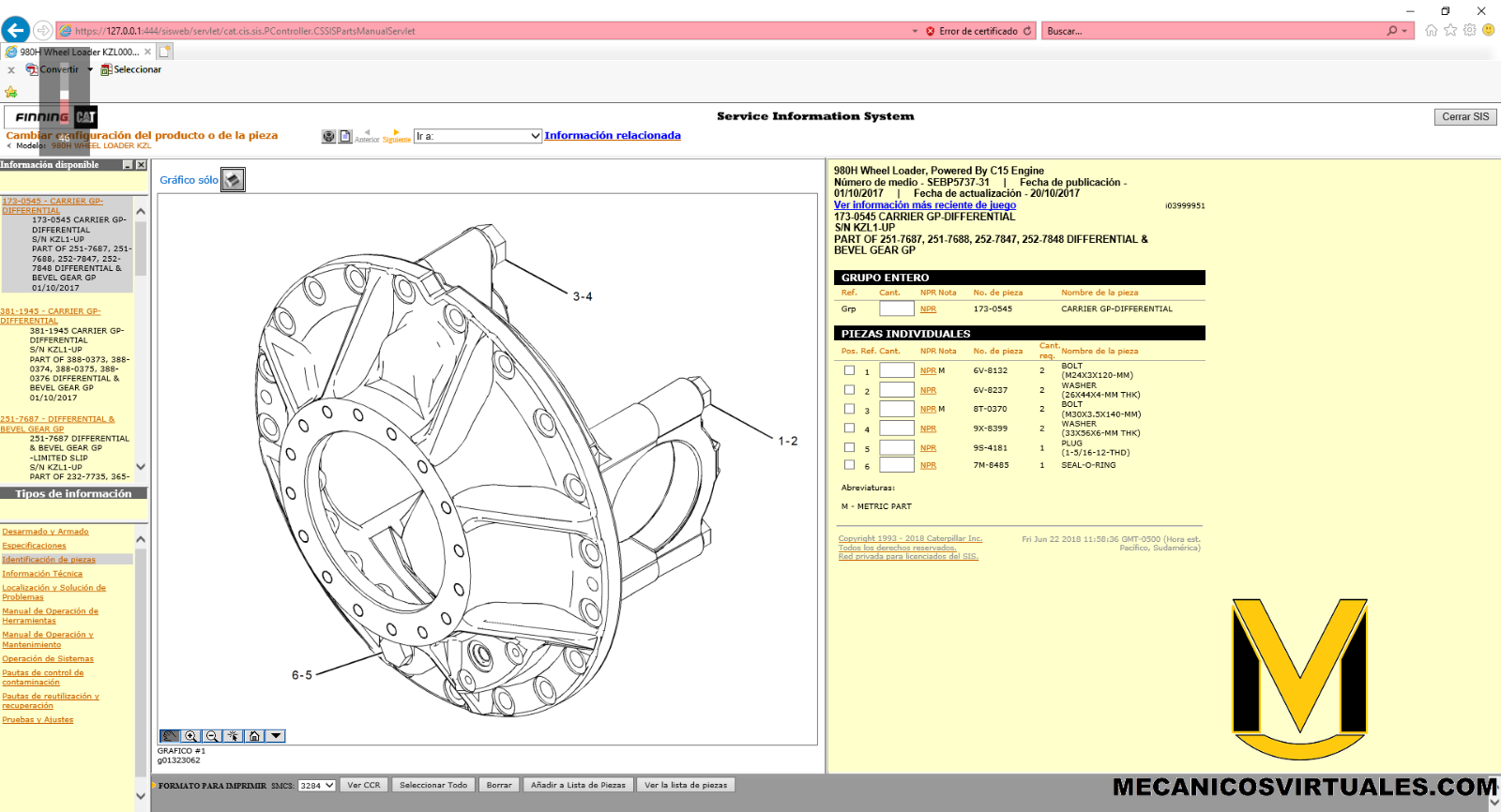Open Operación de Sistemas info type

[48, 659]
